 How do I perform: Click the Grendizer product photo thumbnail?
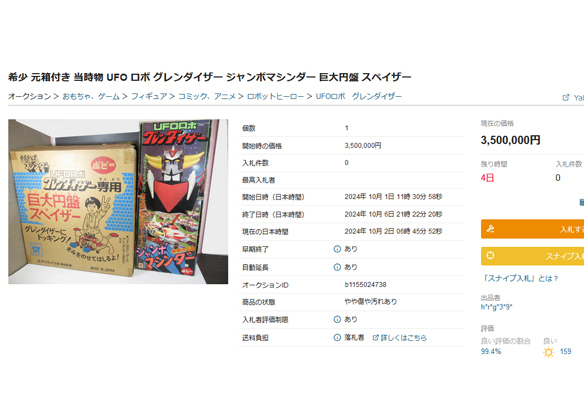[x=118, y=202]
